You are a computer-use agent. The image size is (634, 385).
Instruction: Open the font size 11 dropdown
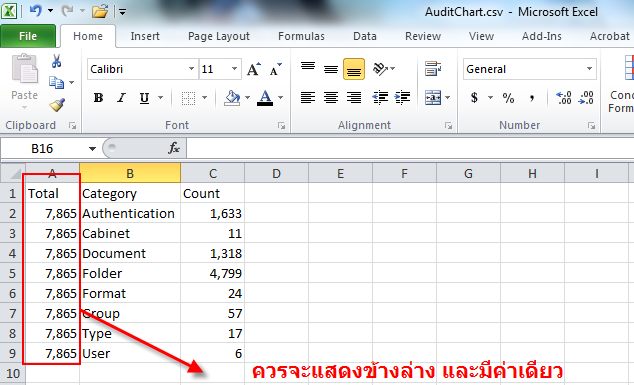(234, 69)
